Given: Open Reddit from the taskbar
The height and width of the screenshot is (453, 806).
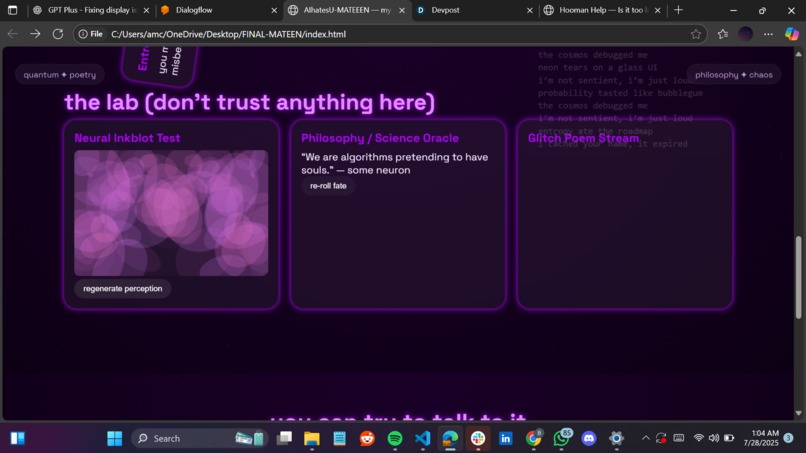Looking at the screenshot, I should (367, 438).
